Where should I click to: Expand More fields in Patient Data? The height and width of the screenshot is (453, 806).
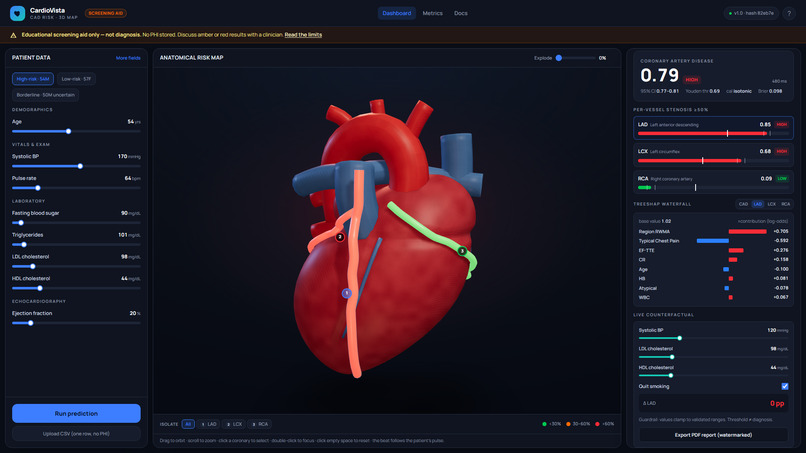[x=128, y=58]
